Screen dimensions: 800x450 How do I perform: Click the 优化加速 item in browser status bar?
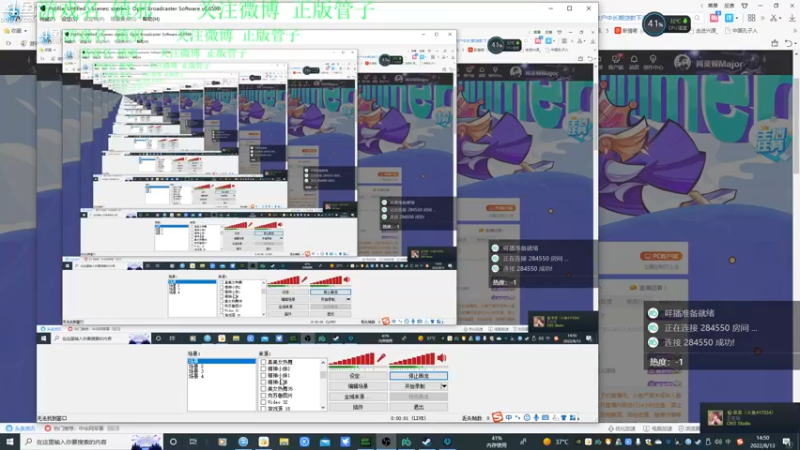622,429
